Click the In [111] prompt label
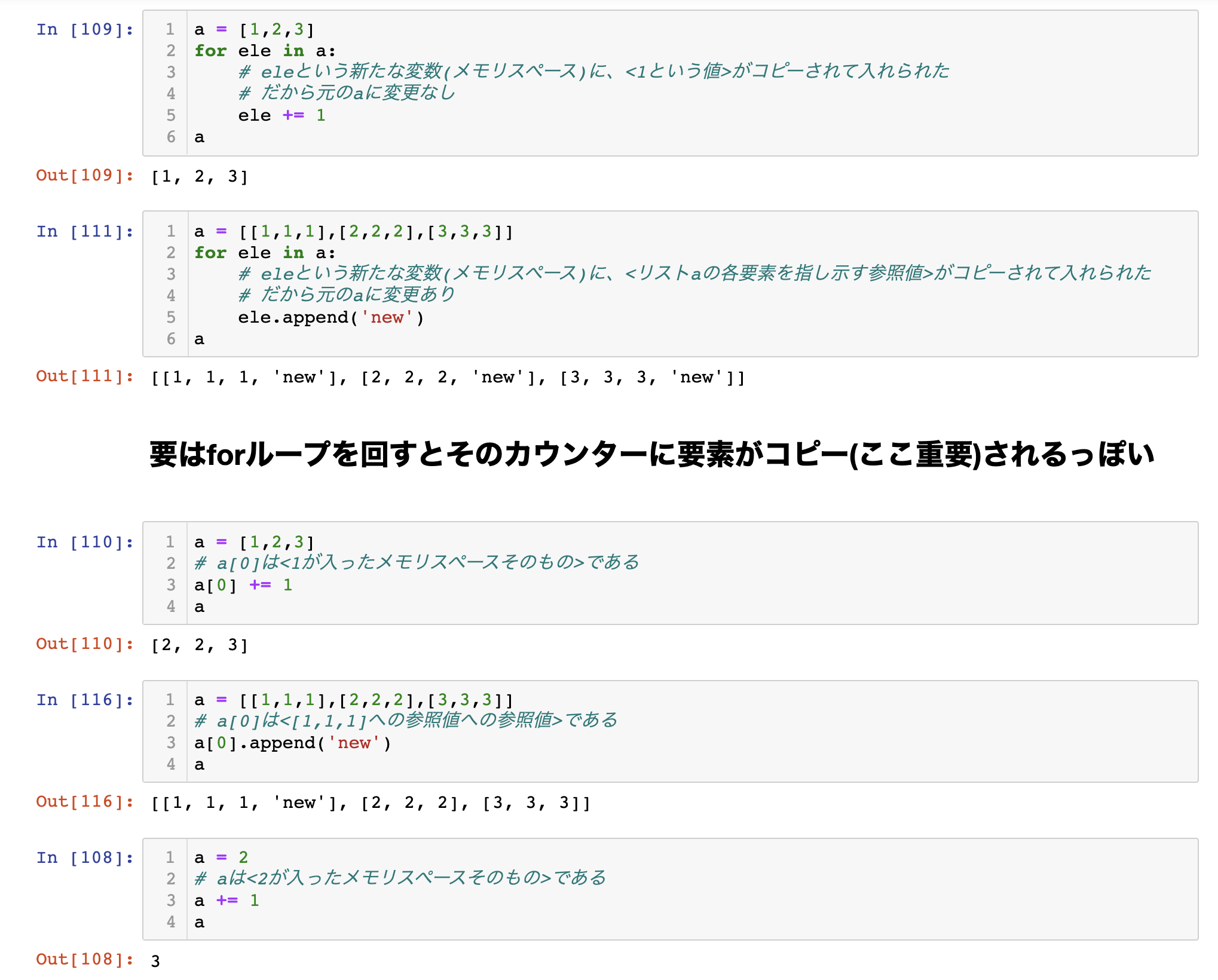 85,231
